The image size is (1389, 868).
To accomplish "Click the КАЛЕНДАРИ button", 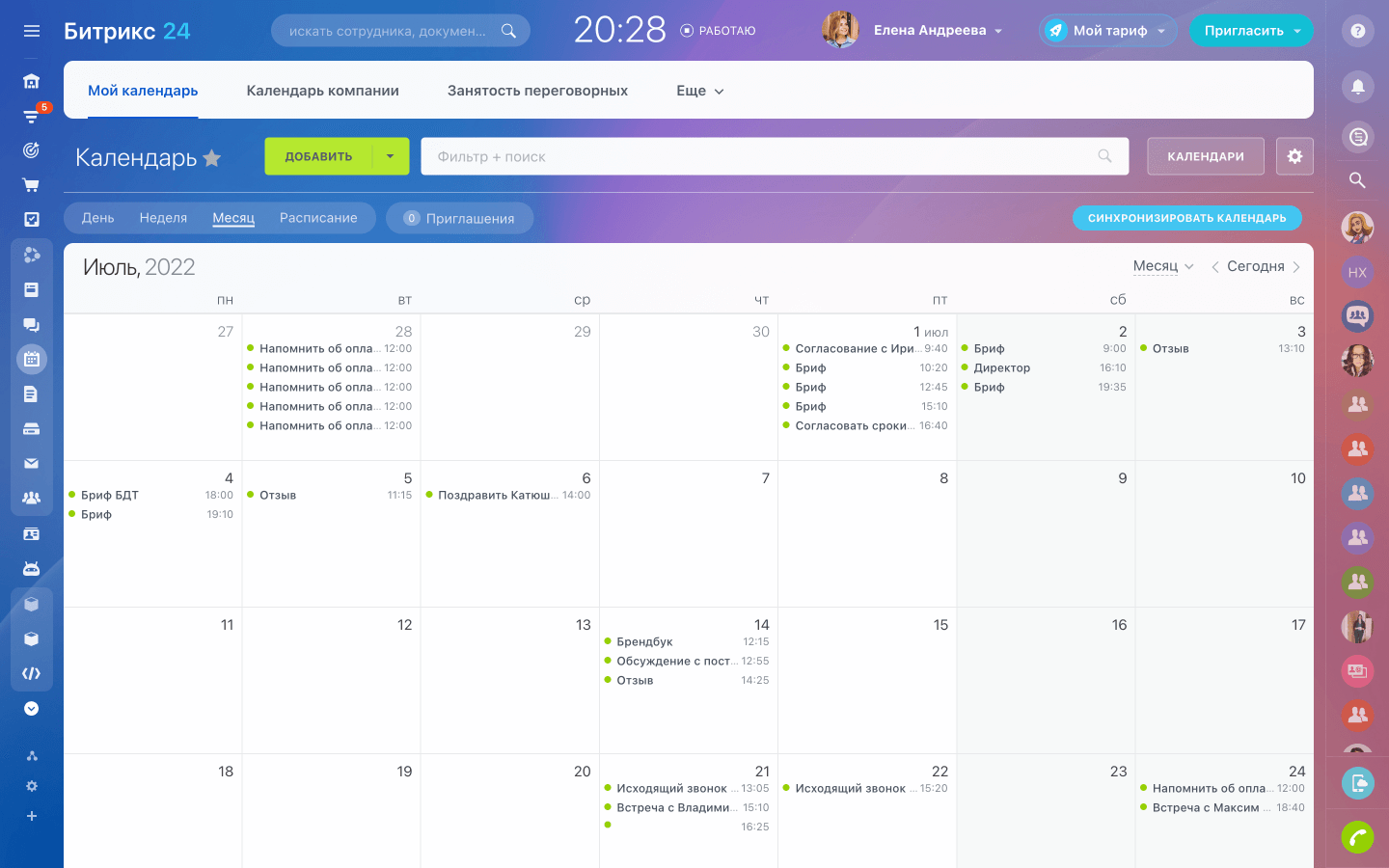I will [1205, 156].
